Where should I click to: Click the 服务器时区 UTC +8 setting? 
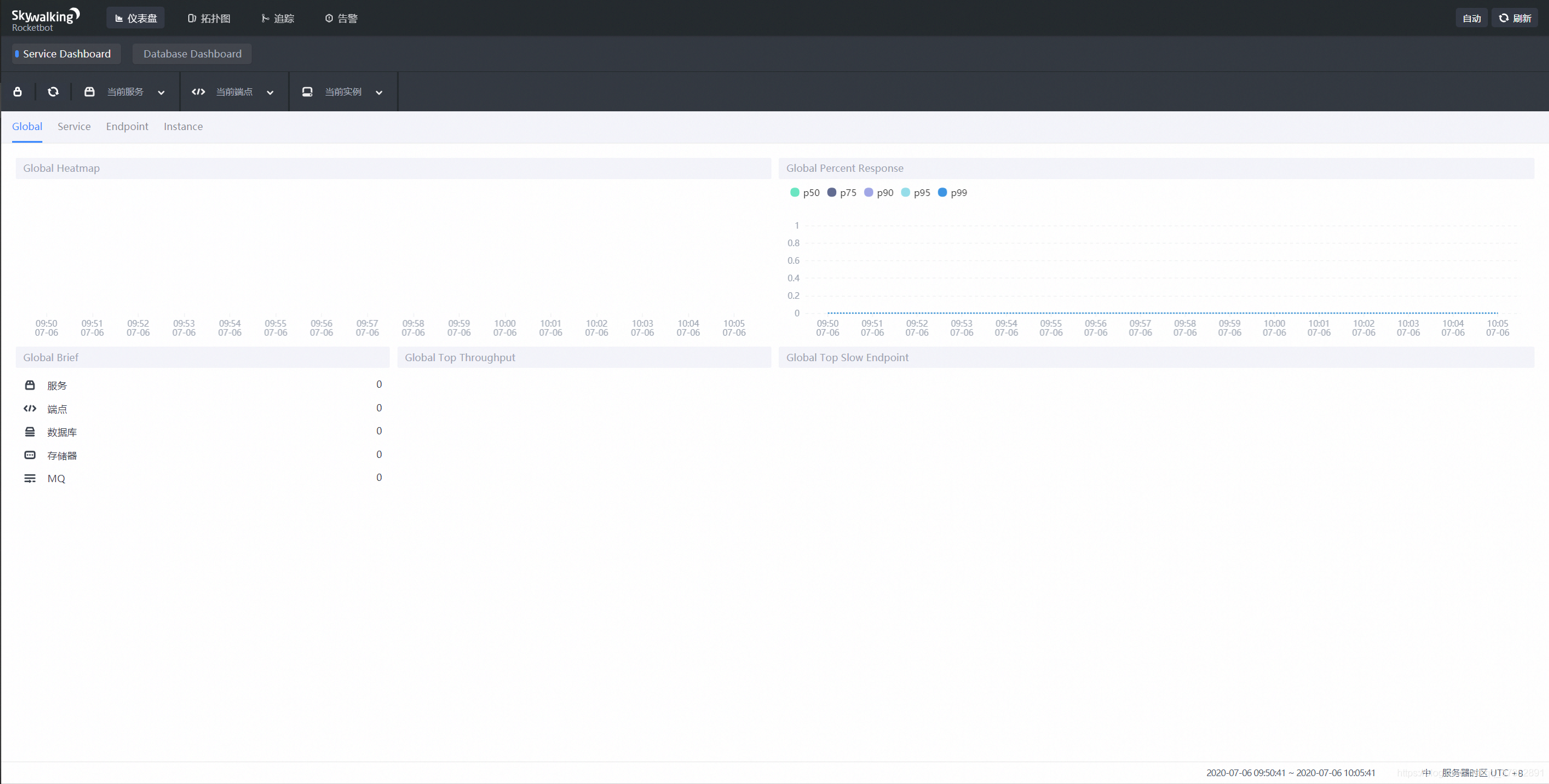(1482, 773)
